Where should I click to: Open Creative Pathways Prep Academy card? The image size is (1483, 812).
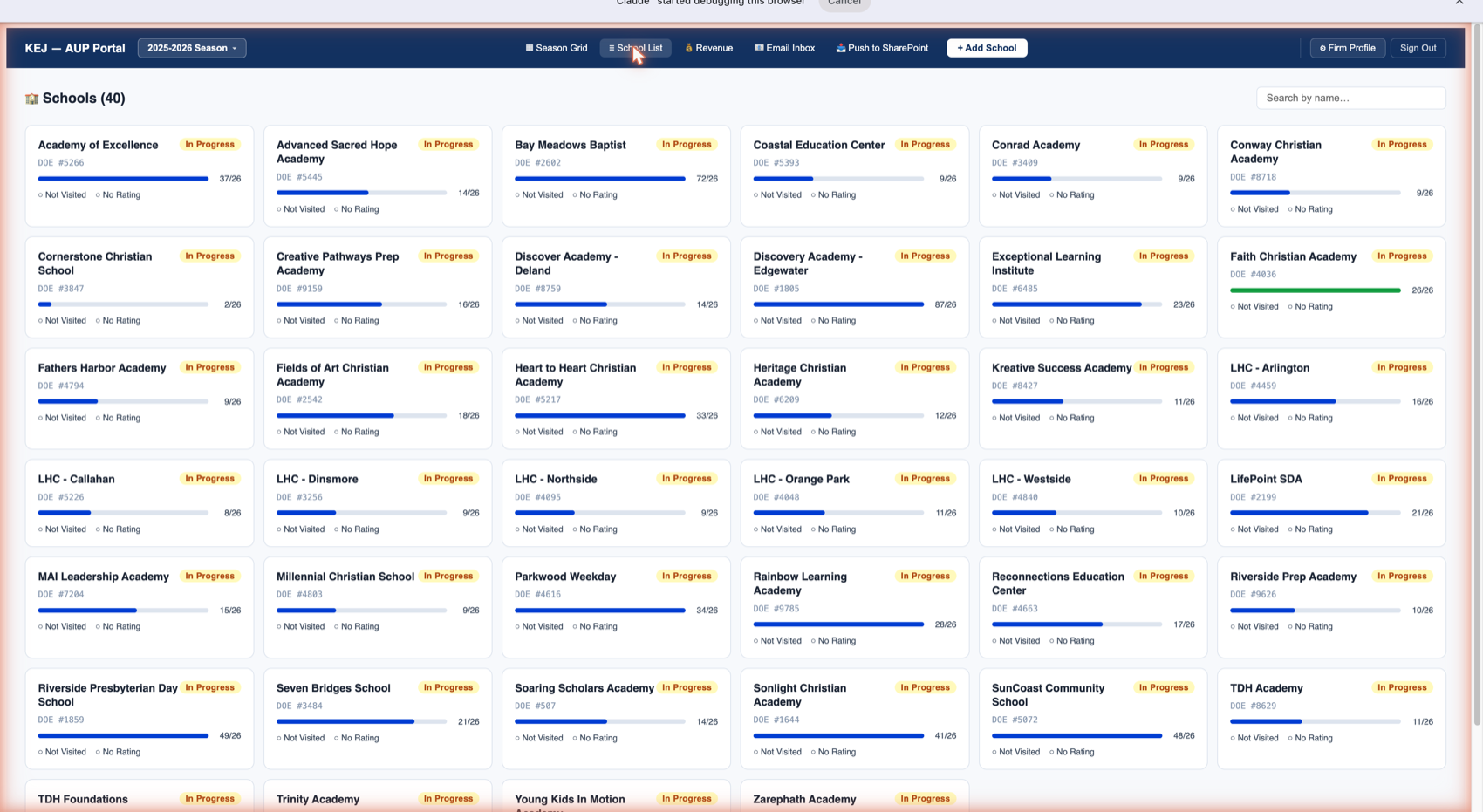pyautogui.click(x=378, y=287)
